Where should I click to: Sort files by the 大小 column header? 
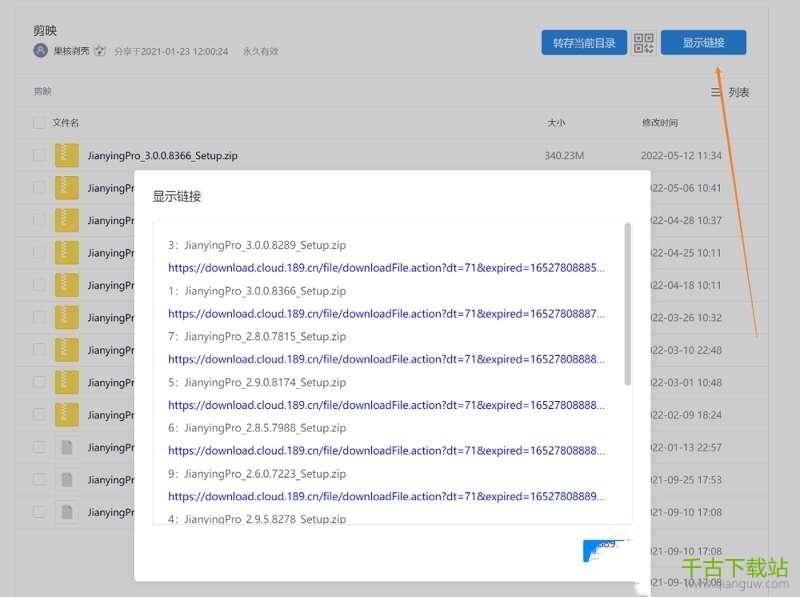[556, 123]
